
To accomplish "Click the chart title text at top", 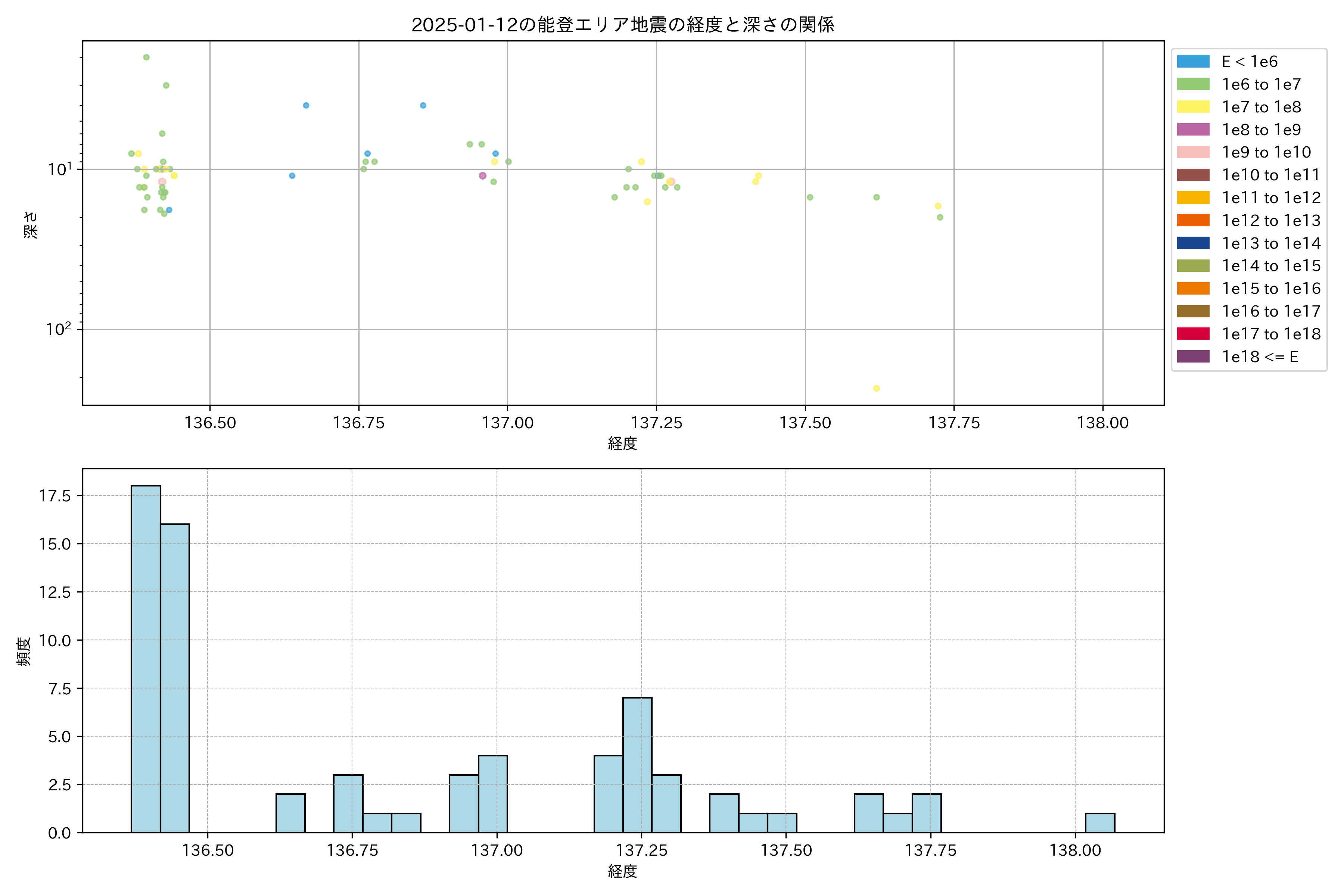I will click(x=622, y=25).
